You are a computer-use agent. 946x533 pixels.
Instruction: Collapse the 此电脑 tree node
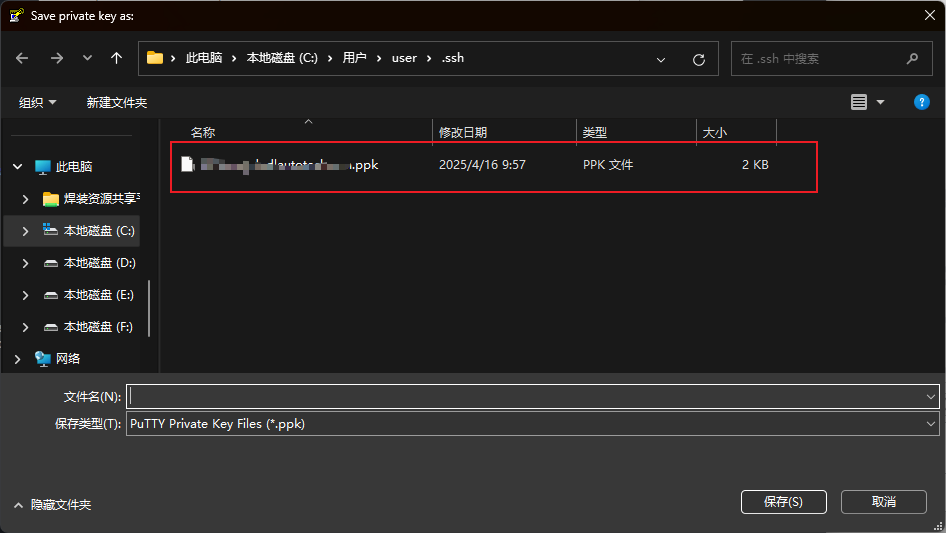click(x=17, y=167)
